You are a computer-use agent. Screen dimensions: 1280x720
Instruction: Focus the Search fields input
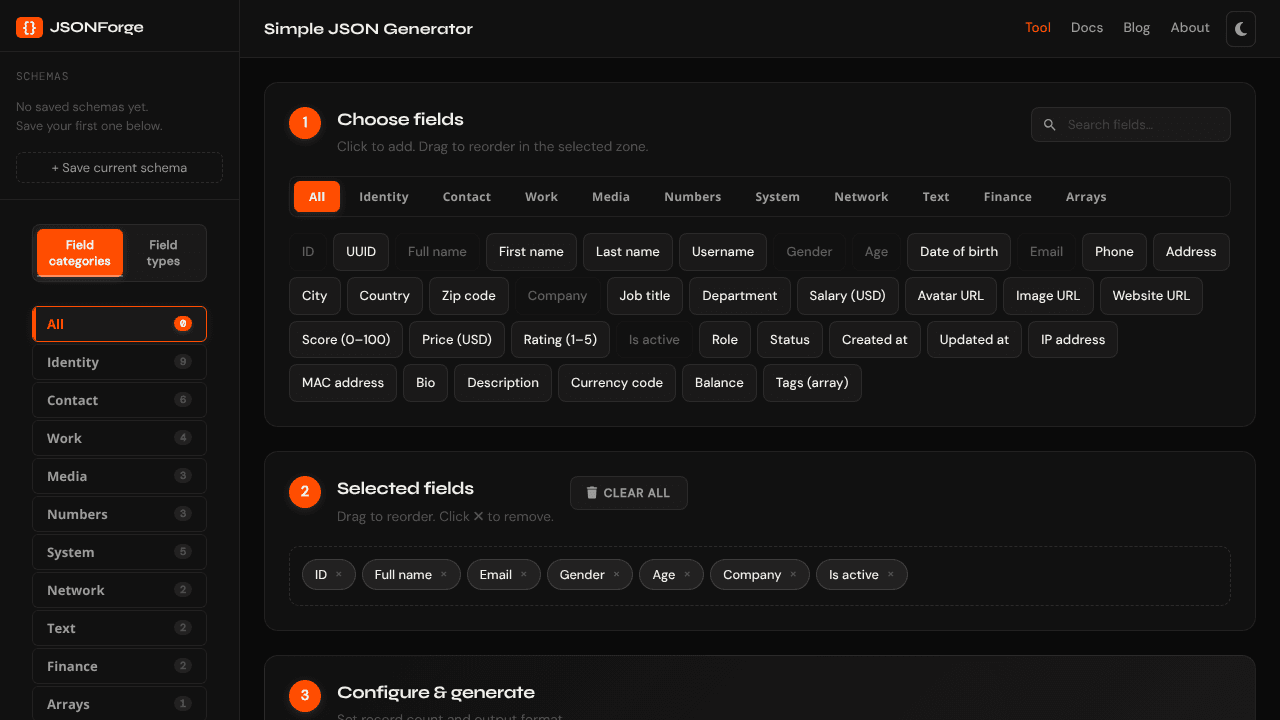point(1131,125)
